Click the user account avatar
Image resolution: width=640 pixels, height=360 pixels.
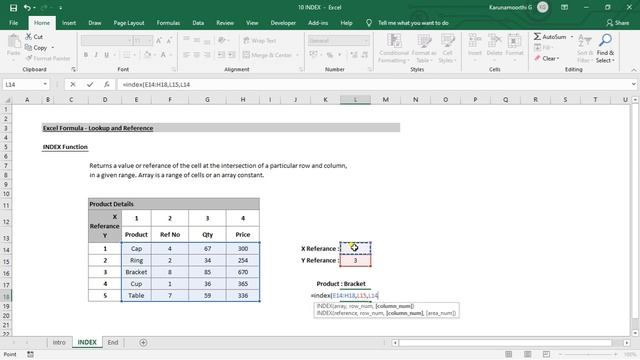pyautogui.click(x=542, y=7)
